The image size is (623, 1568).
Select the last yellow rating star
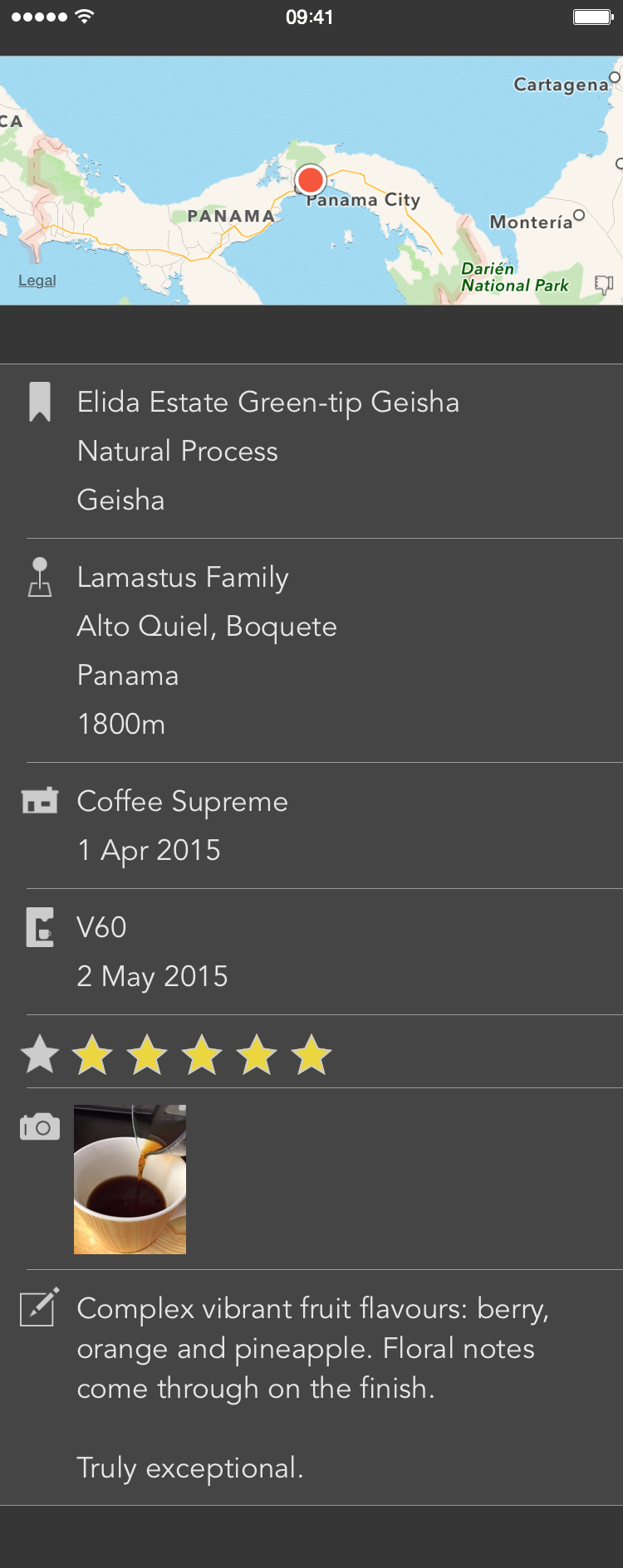pyautogui.click(x=311, y=1054)
